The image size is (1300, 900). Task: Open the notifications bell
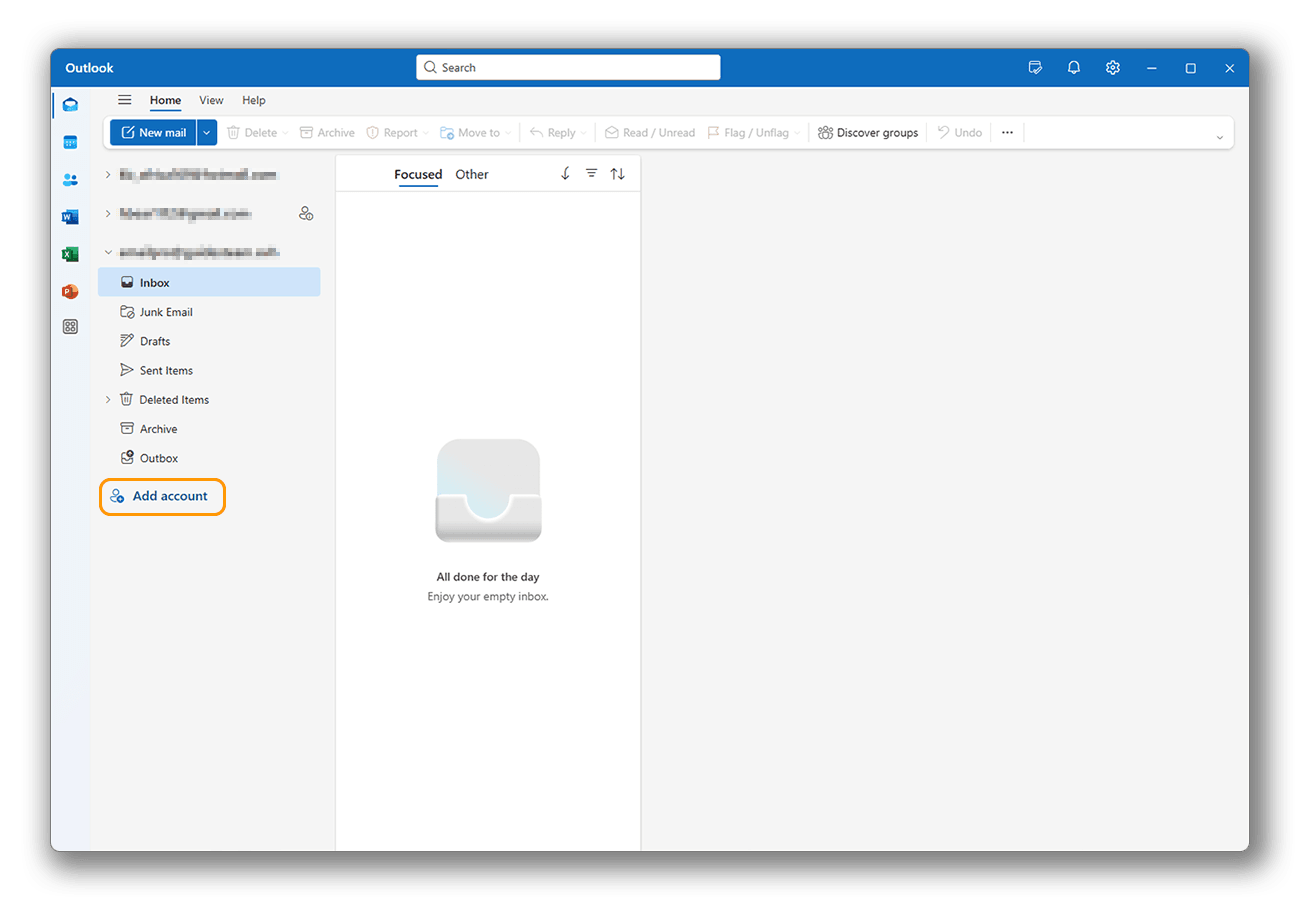1074,68
